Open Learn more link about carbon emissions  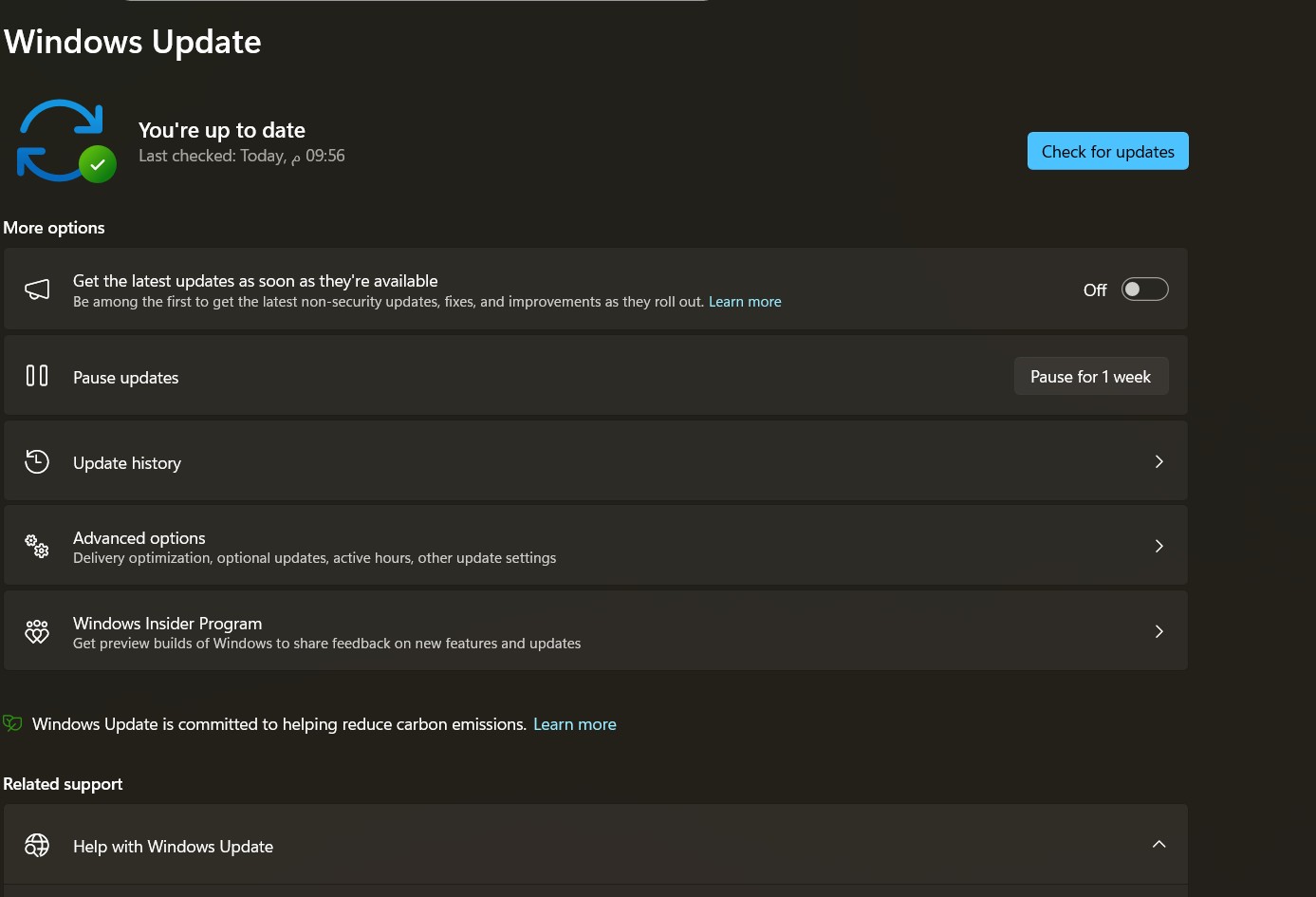575,724
